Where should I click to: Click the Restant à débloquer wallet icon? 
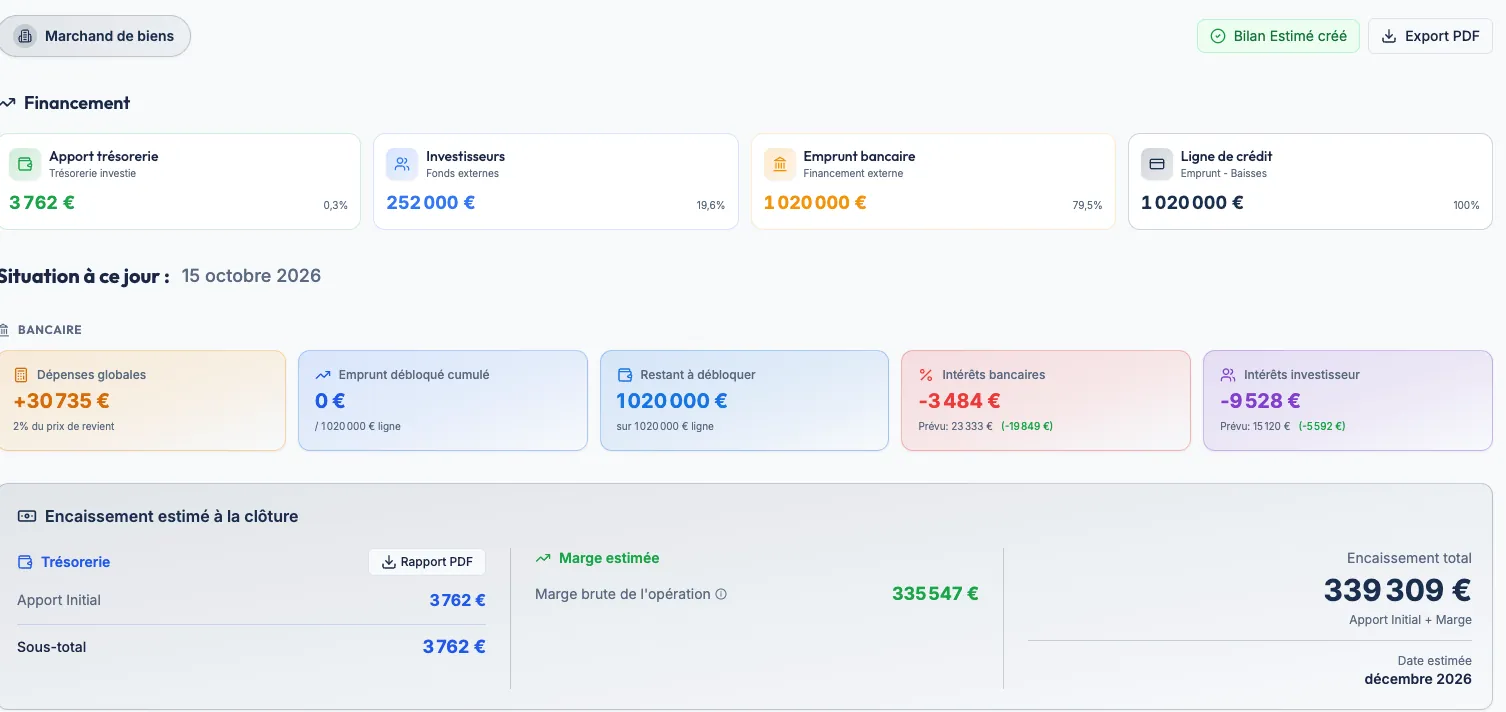coord(625,375)
